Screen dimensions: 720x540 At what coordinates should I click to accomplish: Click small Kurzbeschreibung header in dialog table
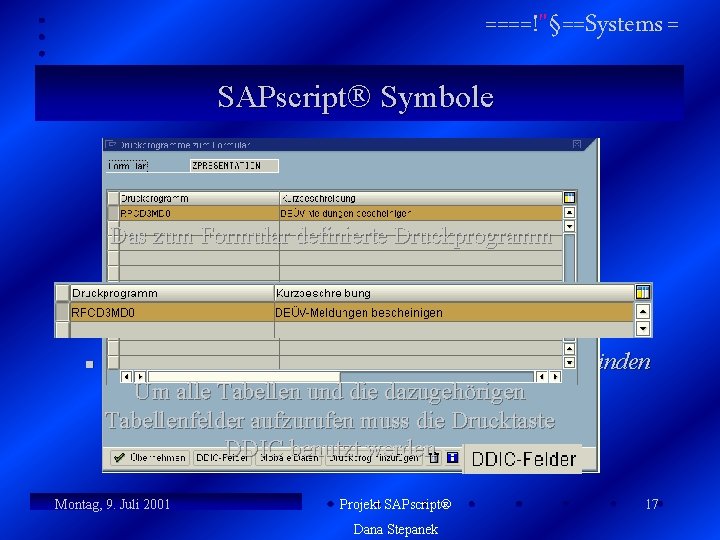tap(421, 198)
